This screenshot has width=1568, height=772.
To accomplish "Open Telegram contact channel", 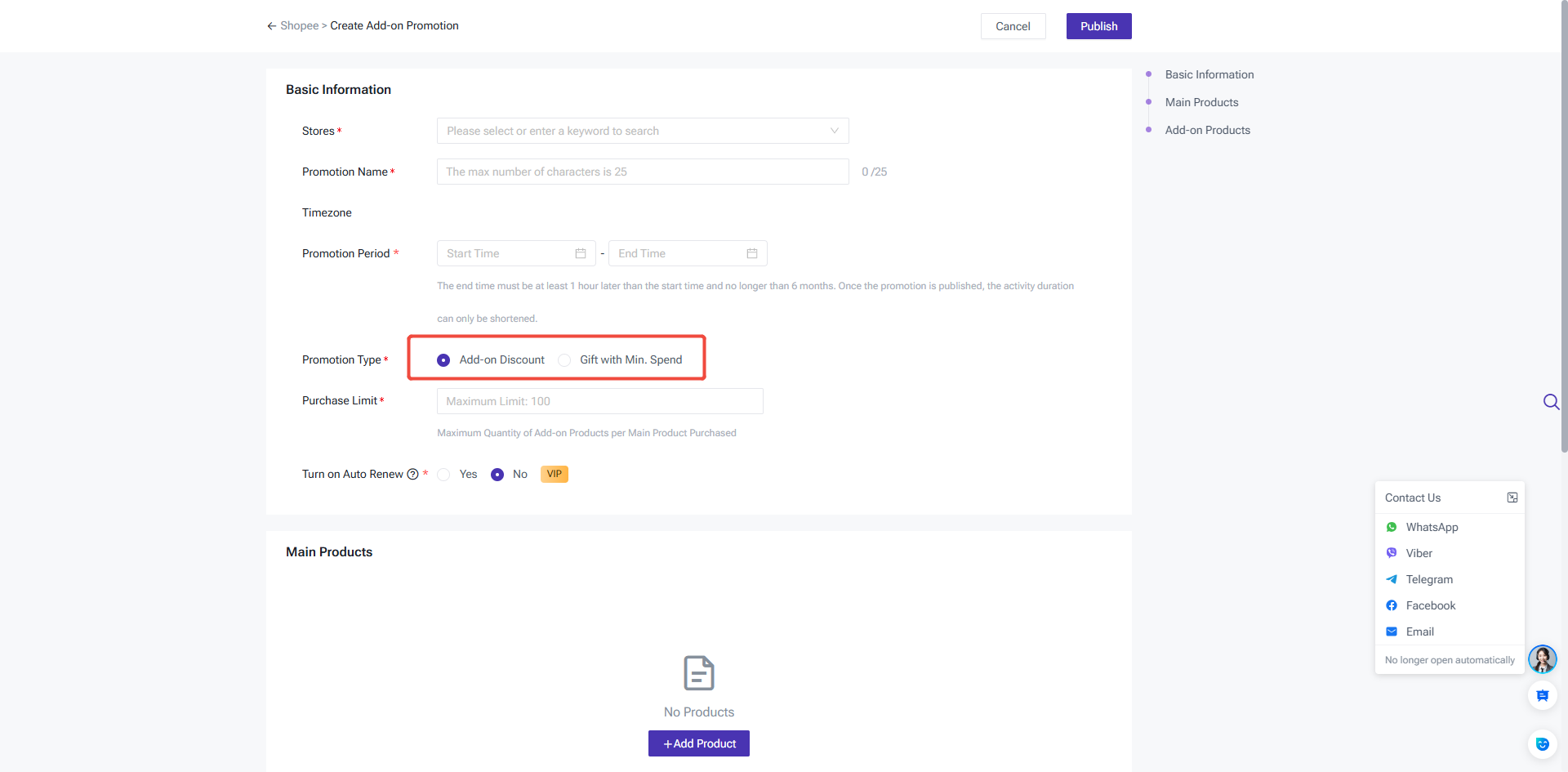I will coord(1391,579).
